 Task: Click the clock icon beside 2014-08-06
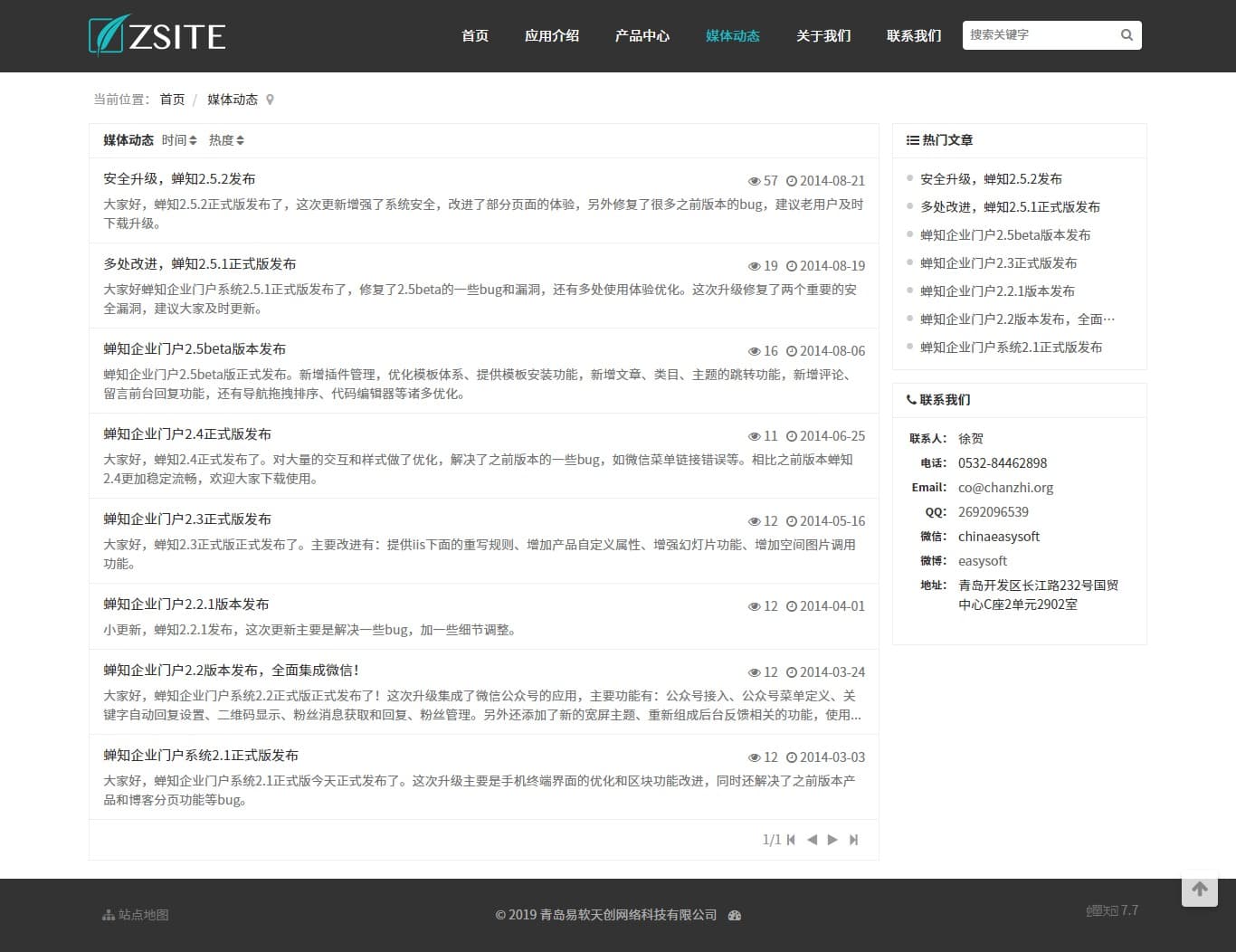tap(792, 351)
